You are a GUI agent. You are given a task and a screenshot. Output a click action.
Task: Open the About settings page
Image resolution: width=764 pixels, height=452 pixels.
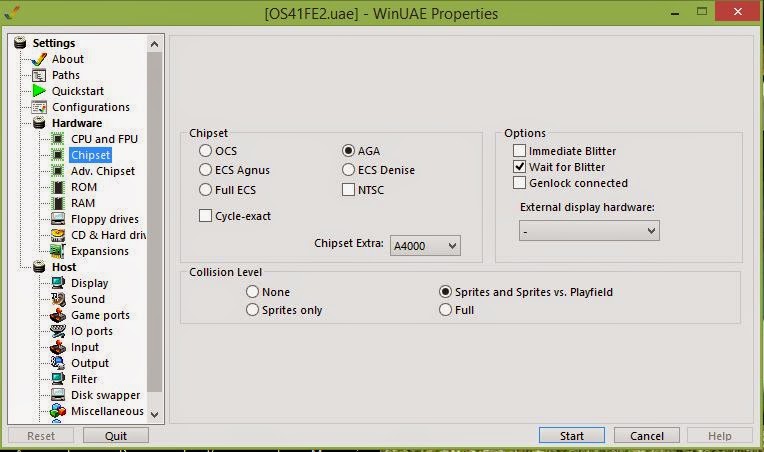tap(68, 59)
